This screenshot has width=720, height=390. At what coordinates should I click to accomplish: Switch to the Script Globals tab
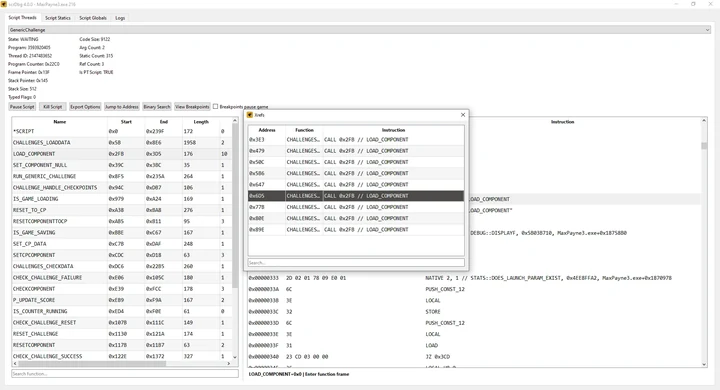93,18
